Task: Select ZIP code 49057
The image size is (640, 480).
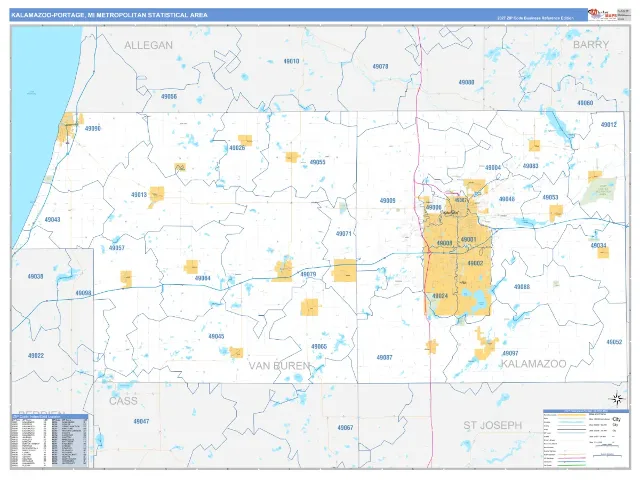Action: (117, 248)
